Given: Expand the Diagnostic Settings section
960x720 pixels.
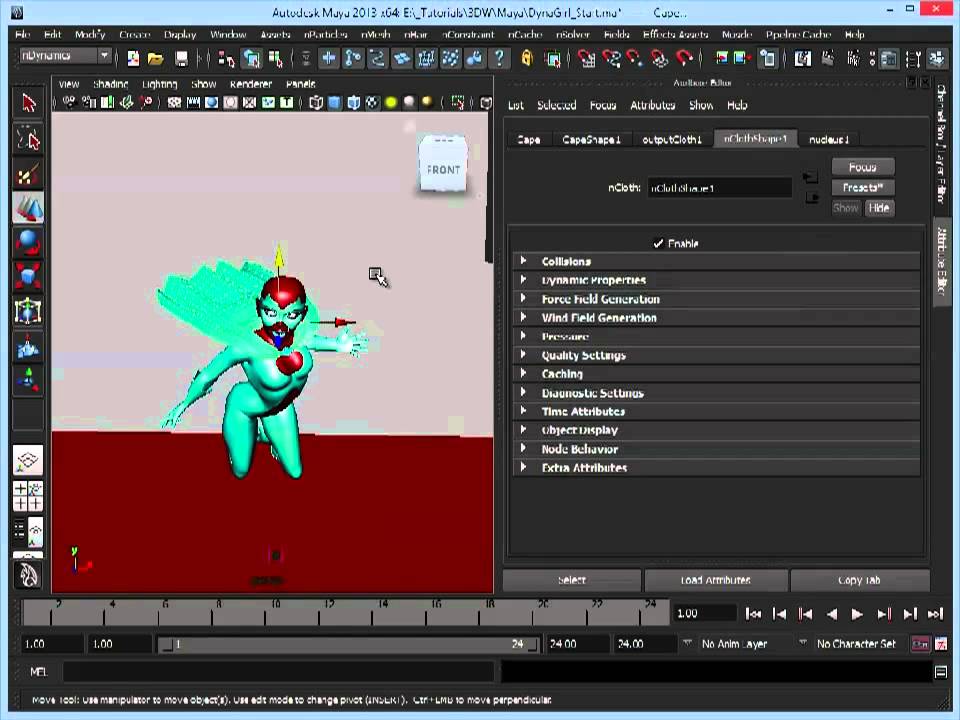Looking at the screenshot, I should 716,392.
